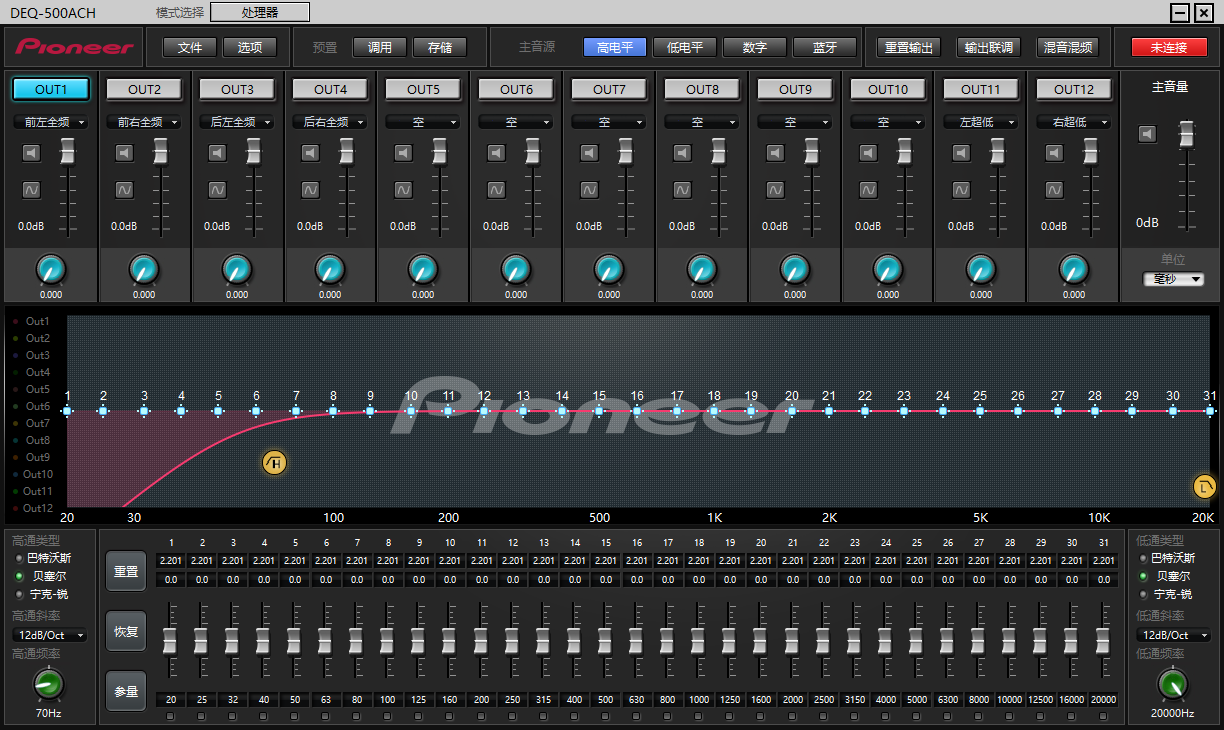Open OUT5 空 channel type dropdown
This screenshot has width=1224, height=730.
tap(423, 122)
